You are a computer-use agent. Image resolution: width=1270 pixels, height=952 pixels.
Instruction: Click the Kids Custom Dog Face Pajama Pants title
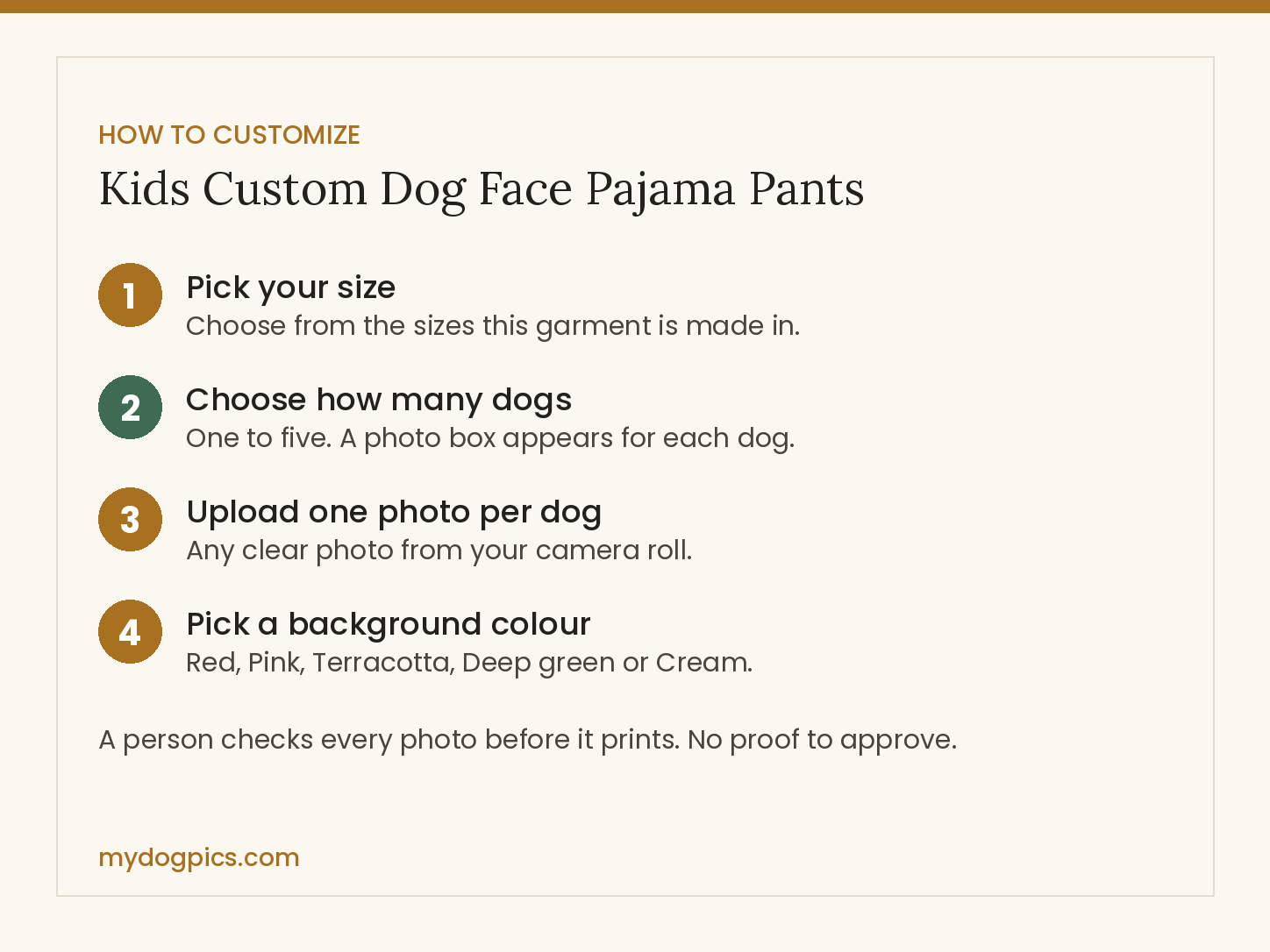click(482, 189)
